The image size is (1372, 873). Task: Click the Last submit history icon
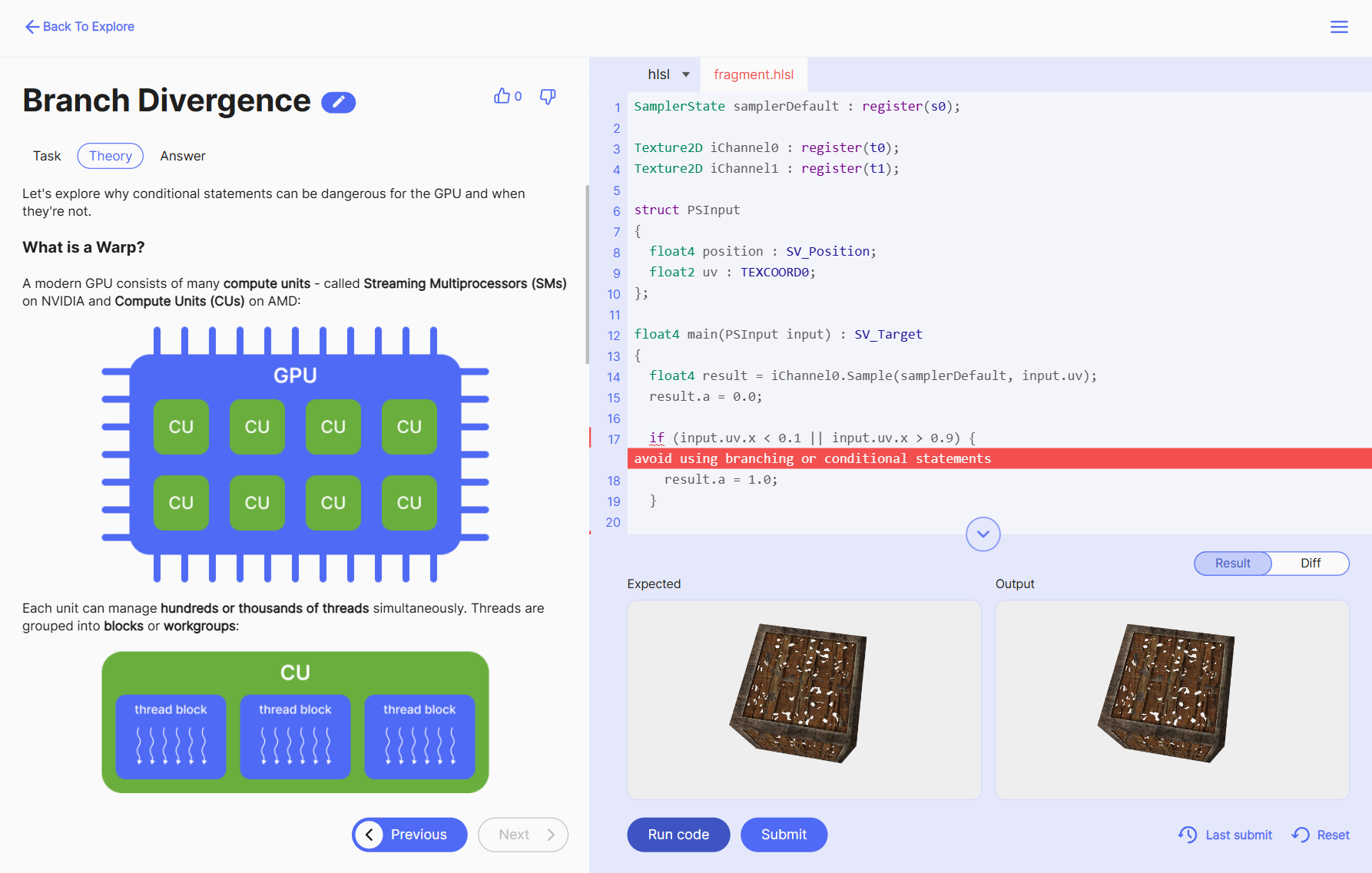[x=1187, y=835]
